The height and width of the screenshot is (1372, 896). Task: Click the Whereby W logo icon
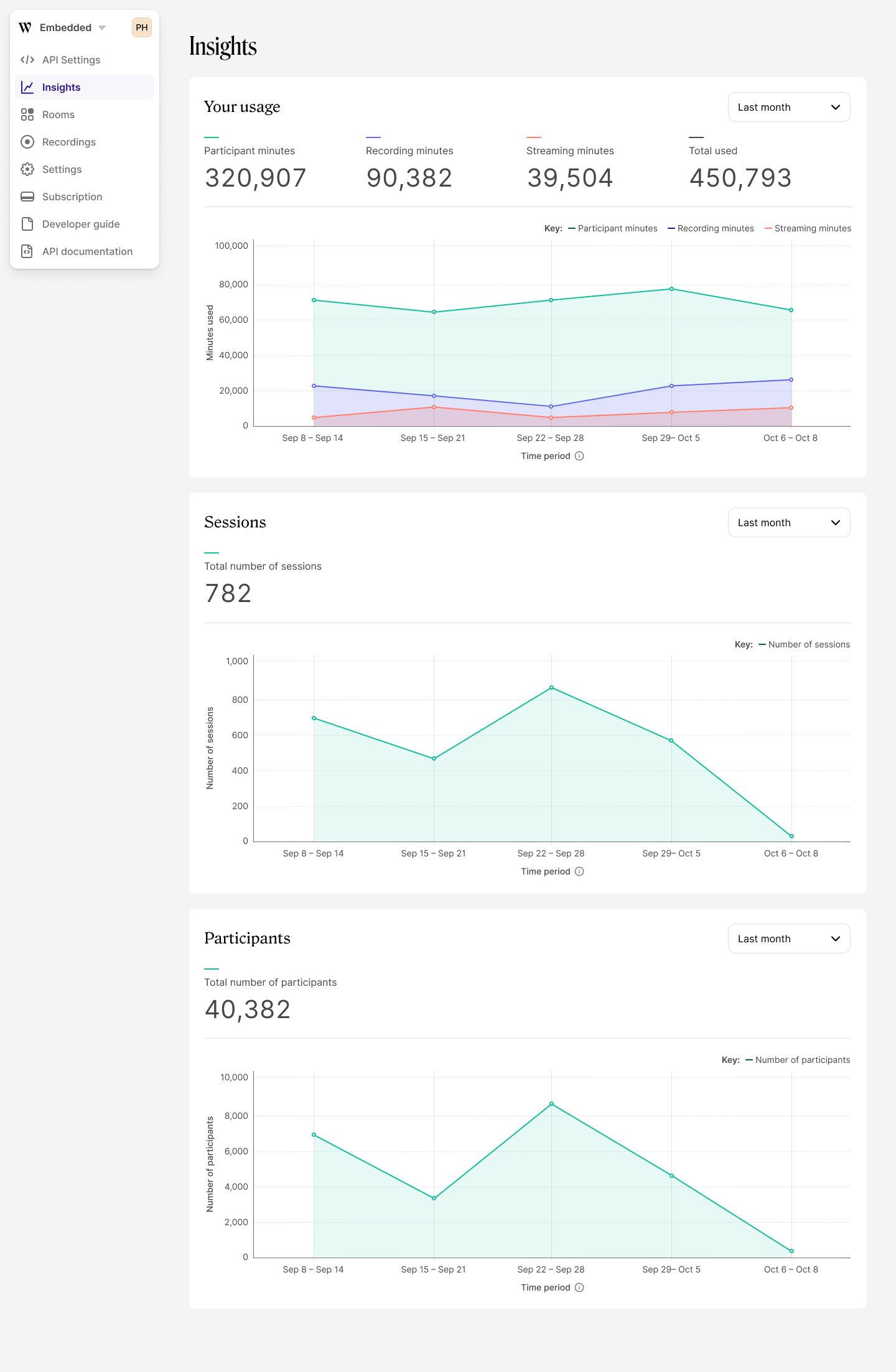pos(25,27)
